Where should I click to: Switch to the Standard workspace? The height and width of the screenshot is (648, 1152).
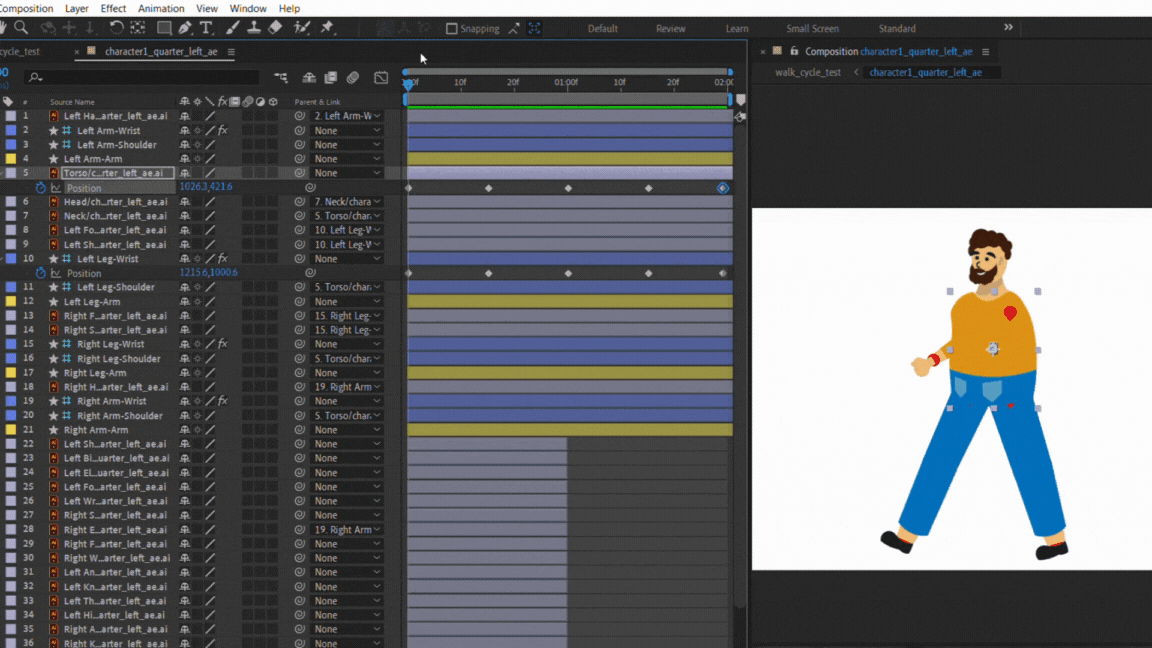897,29
